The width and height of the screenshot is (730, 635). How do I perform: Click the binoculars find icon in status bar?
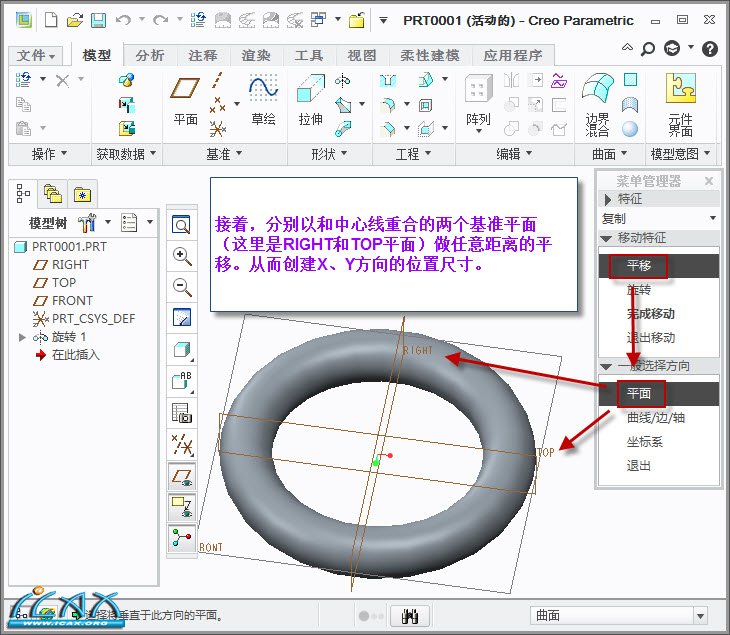click(409, 616)
